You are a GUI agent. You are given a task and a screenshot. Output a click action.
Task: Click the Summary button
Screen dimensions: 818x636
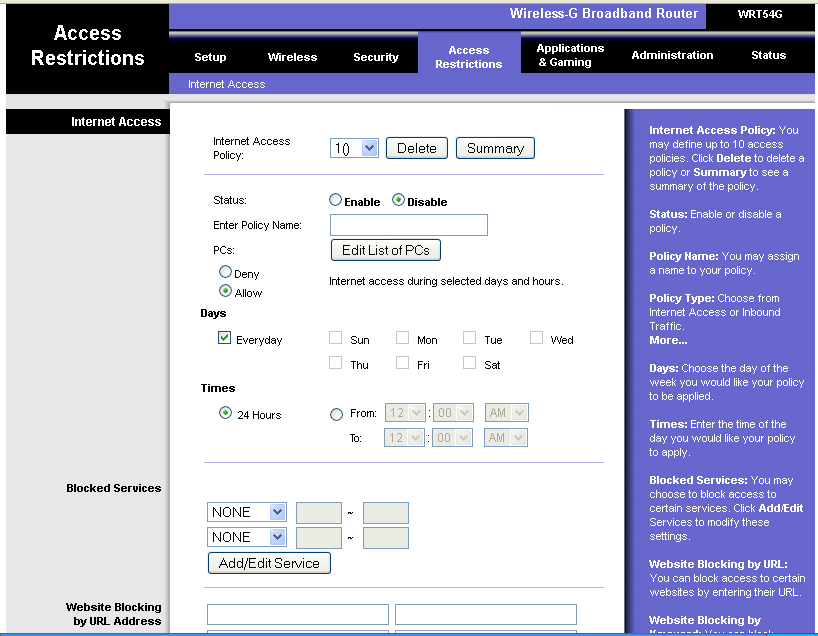495,148
